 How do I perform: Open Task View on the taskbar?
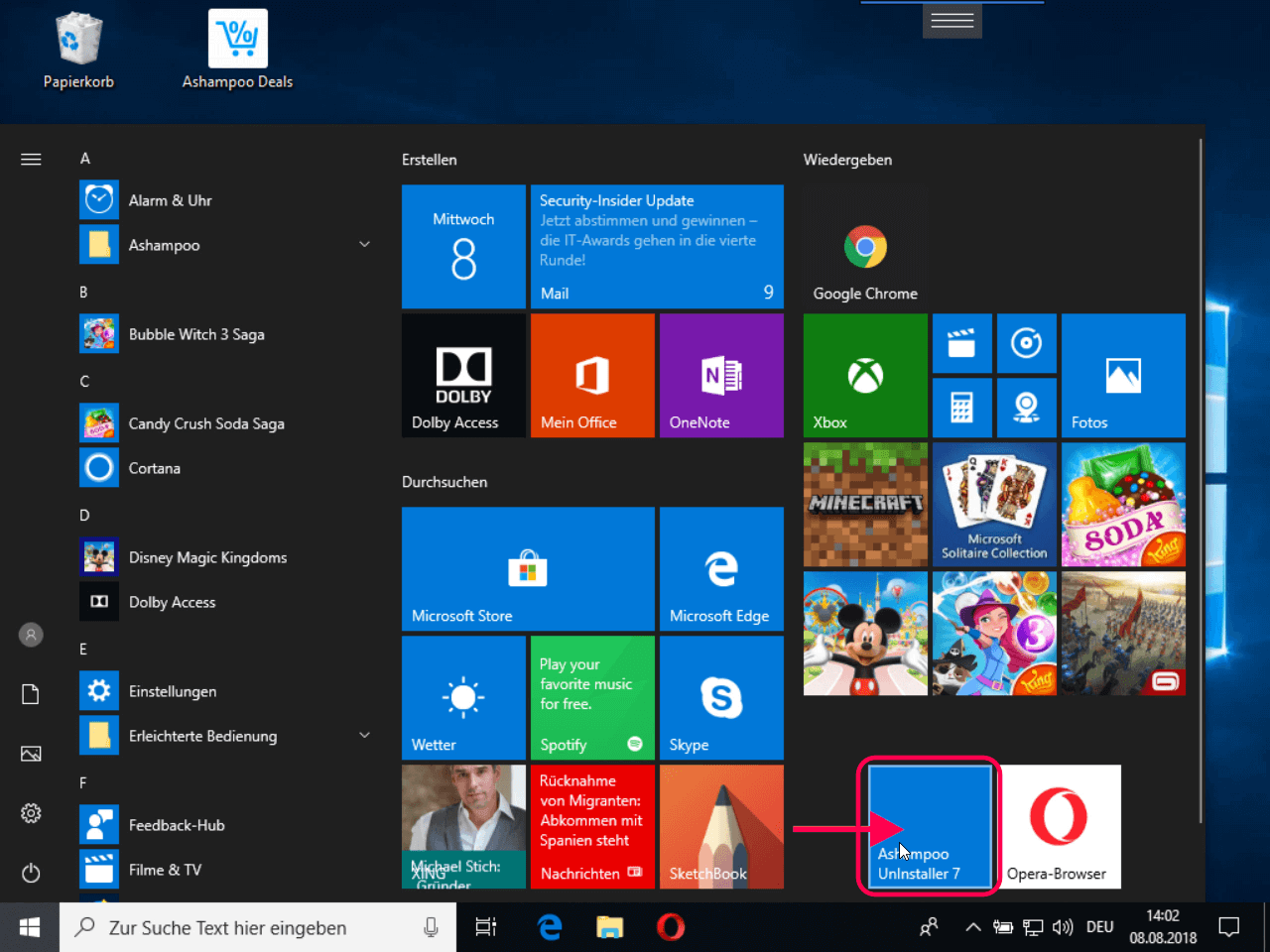click(x=485, y=927)
